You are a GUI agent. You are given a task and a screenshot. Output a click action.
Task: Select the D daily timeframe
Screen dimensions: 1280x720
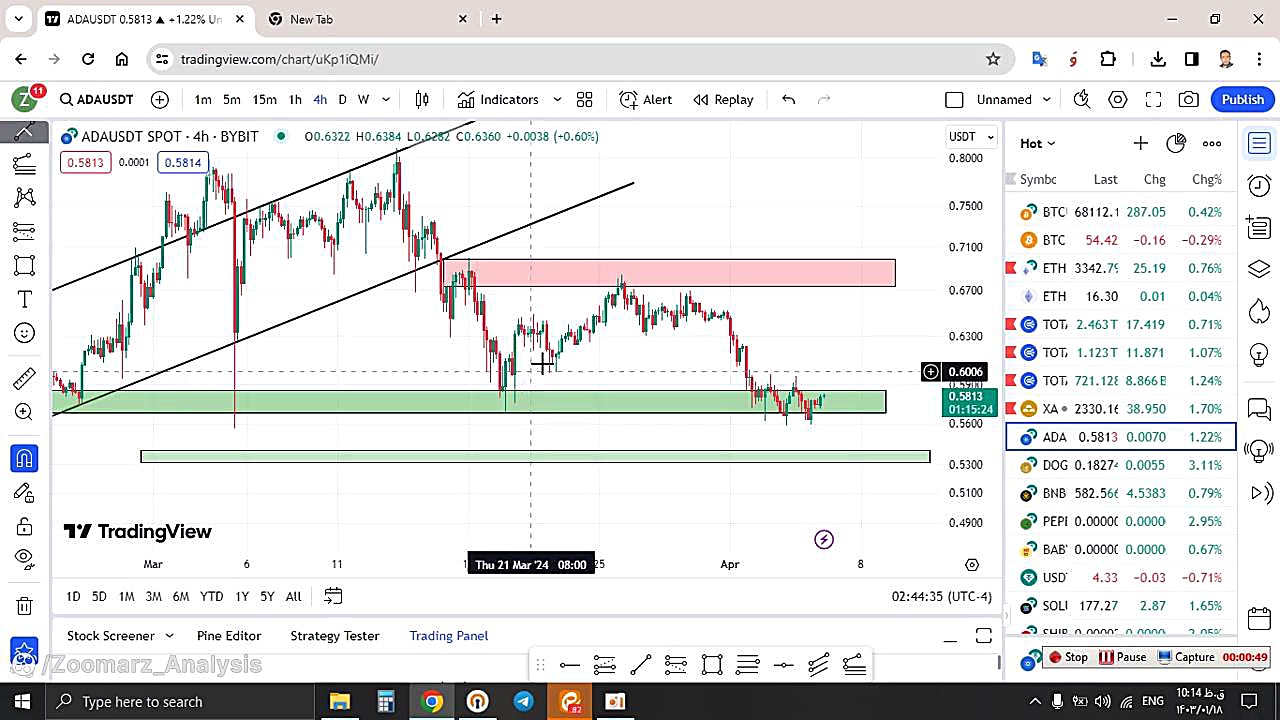coord(342,99)
